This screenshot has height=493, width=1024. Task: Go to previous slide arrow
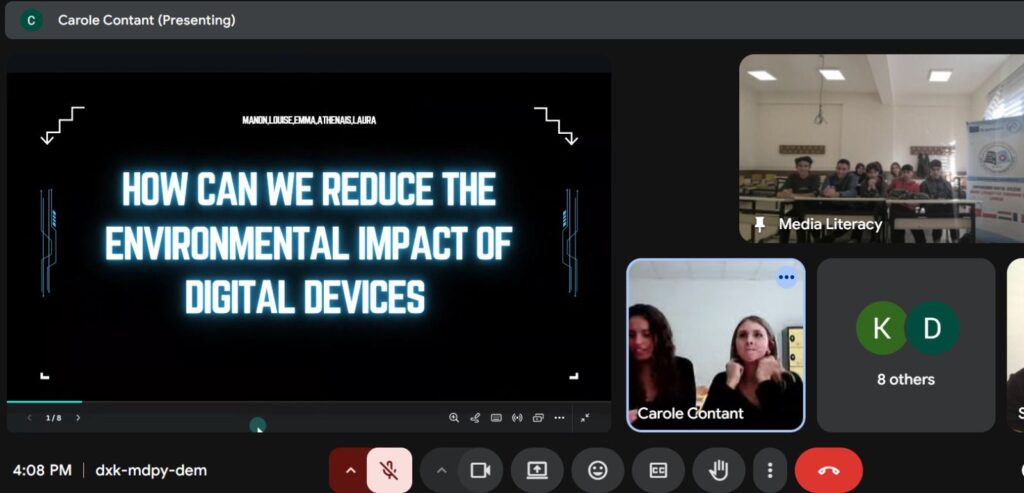click(29, 418)
